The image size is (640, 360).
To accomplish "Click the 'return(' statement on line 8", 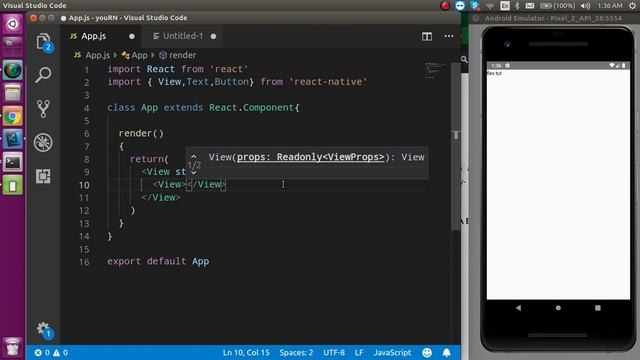I will pyautogui.click(x=149, y=159).
